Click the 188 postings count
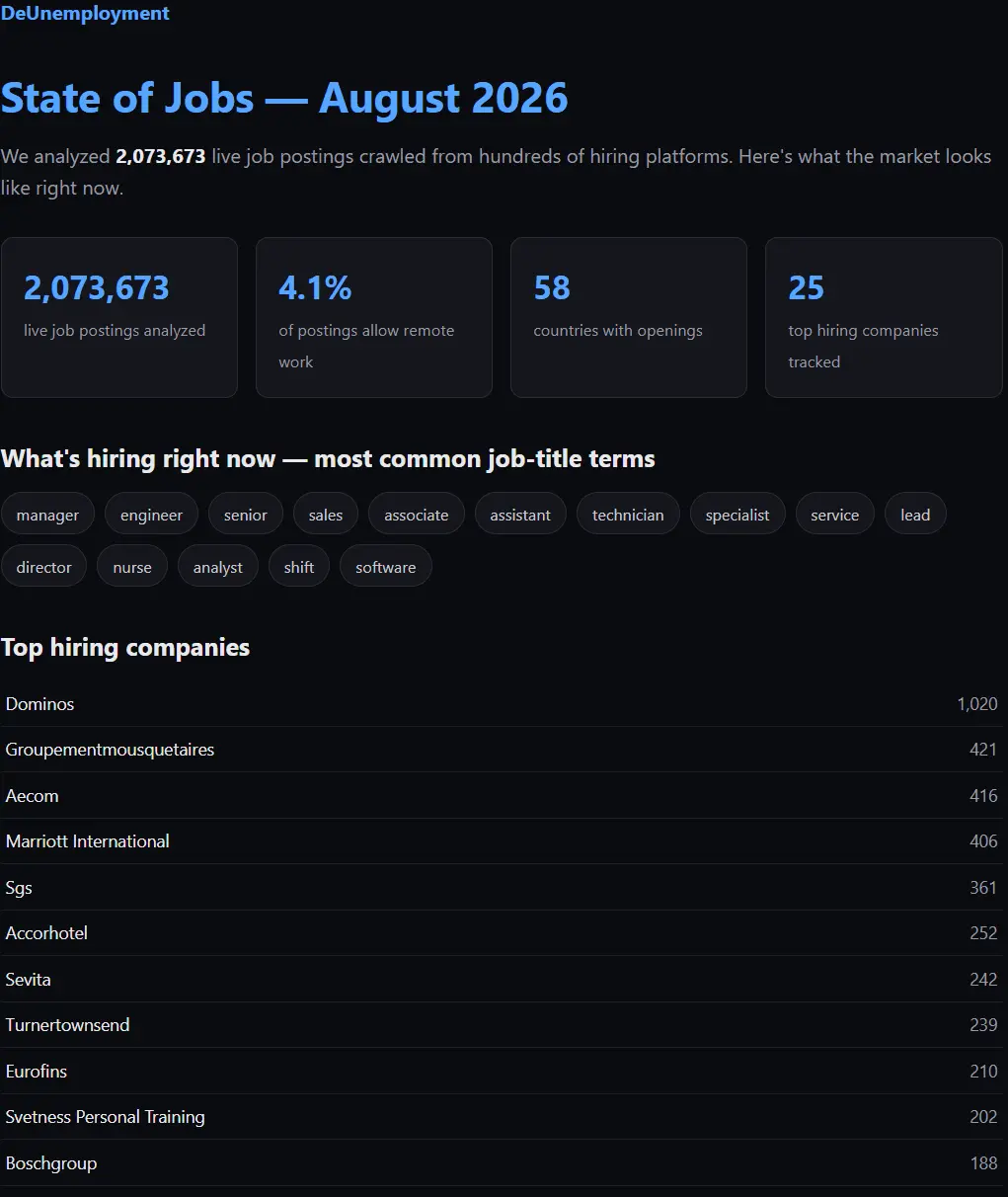1008x1197 pixels. pyautogui.click(x=983, y=1163)
